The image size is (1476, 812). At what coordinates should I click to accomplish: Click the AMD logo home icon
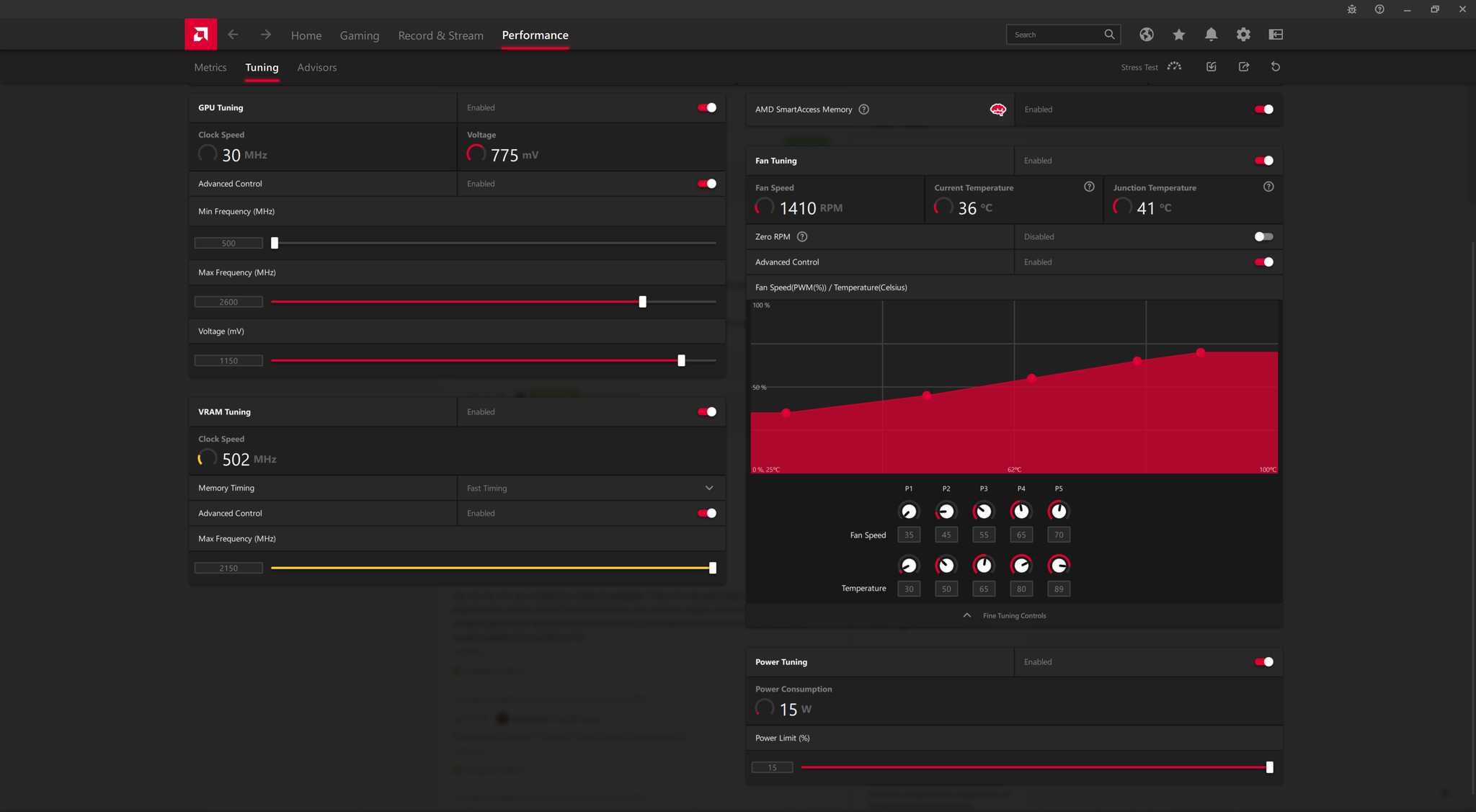200,35
